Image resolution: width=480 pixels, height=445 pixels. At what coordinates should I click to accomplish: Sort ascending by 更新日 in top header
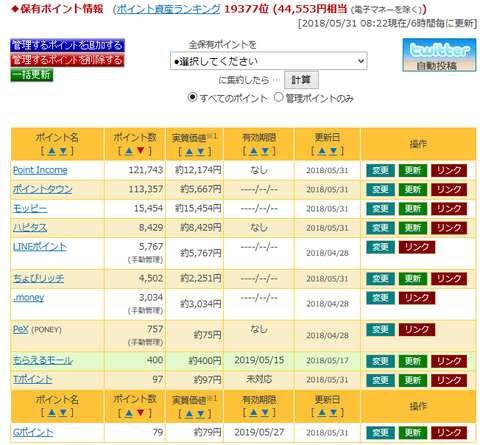click(x=322, y=151)
